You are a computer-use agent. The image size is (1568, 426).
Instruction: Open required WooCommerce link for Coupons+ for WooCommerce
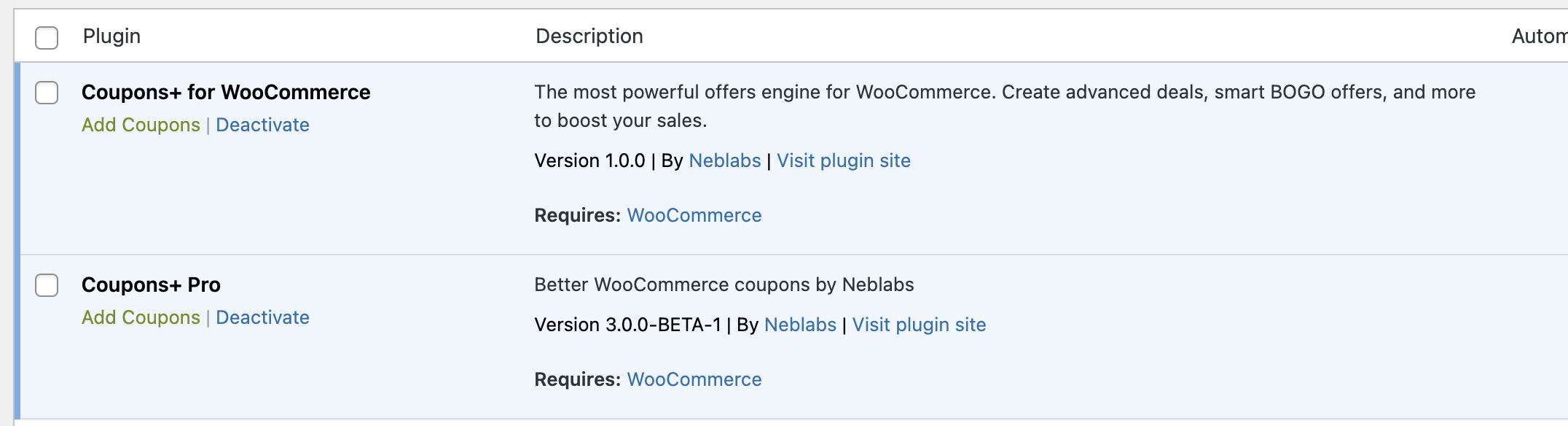coord(694,215)
